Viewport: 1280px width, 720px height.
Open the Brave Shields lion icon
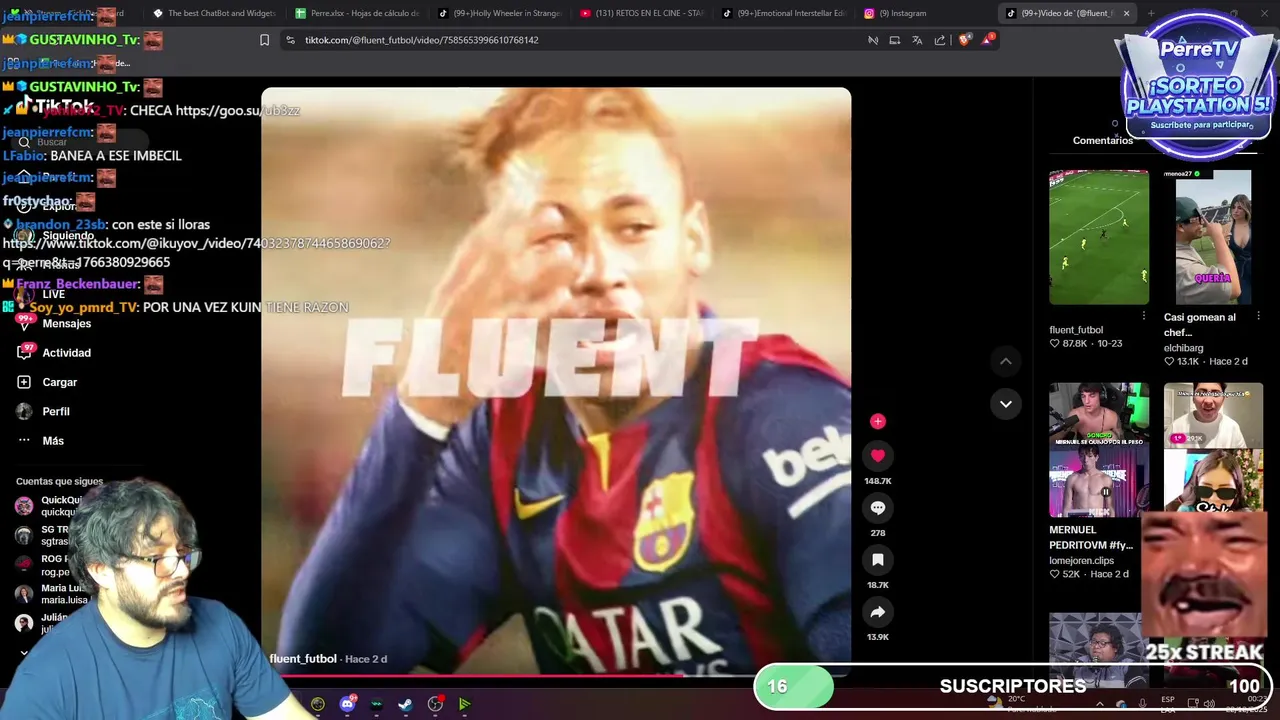coord(964,40)
